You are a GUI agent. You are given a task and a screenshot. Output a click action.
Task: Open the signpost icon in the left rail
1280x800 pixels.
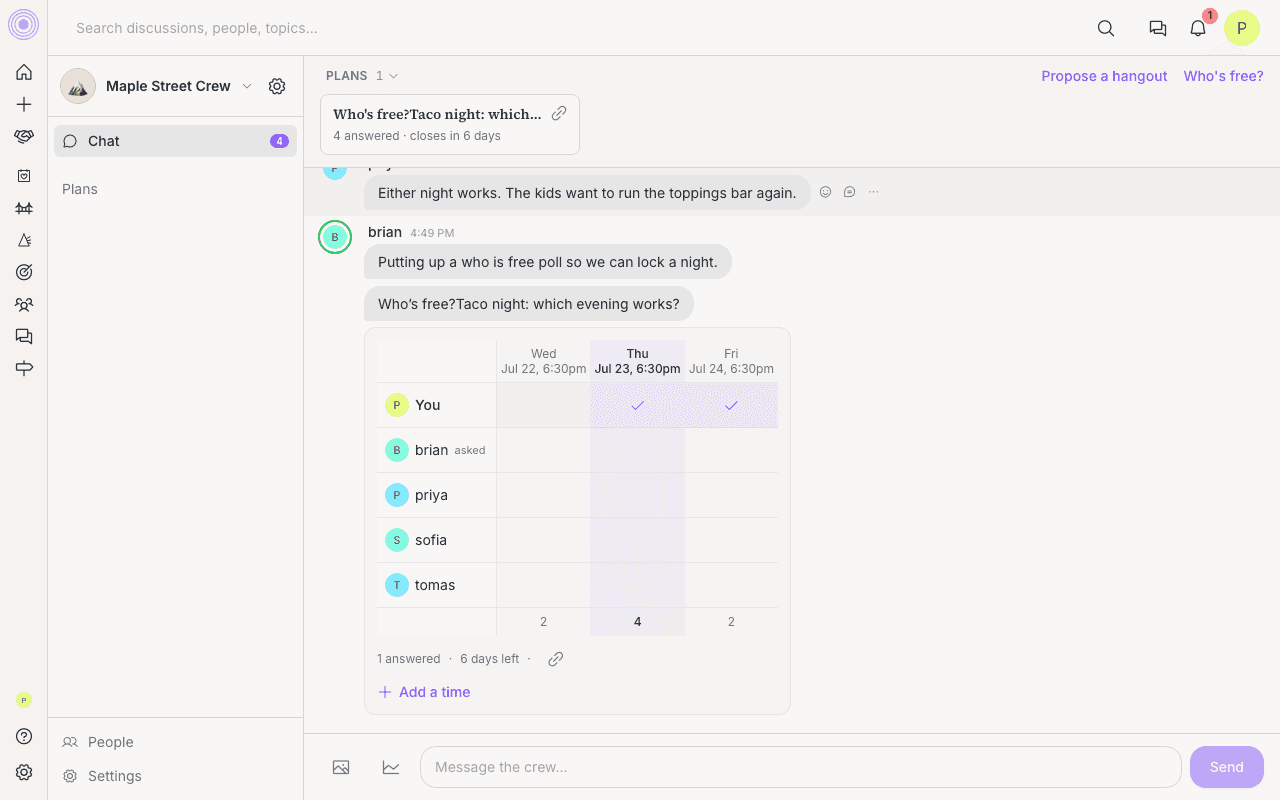(x=24, y=368)
